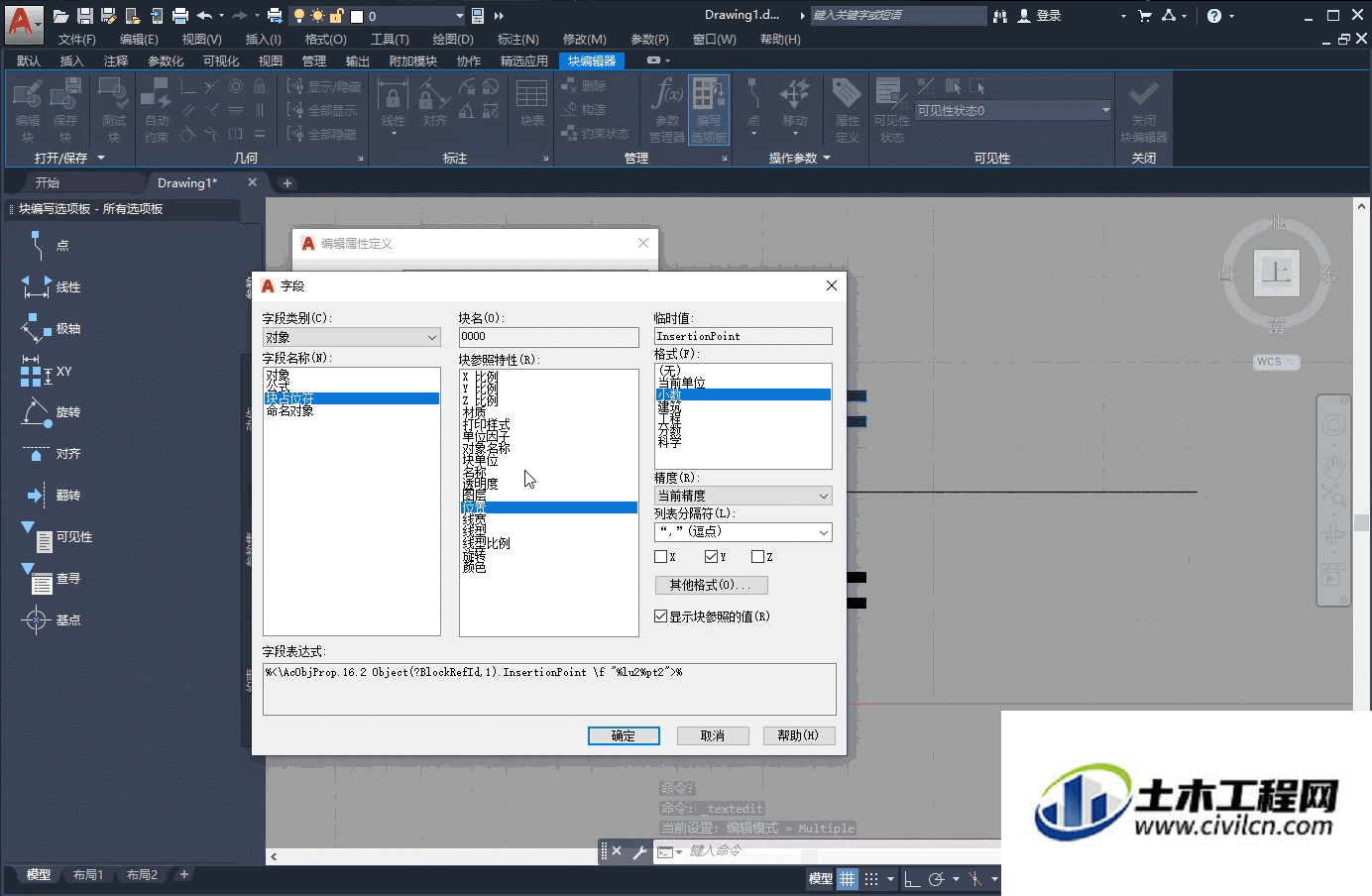Click the Save icon in quick access toolbar

[x=84, y=16]
